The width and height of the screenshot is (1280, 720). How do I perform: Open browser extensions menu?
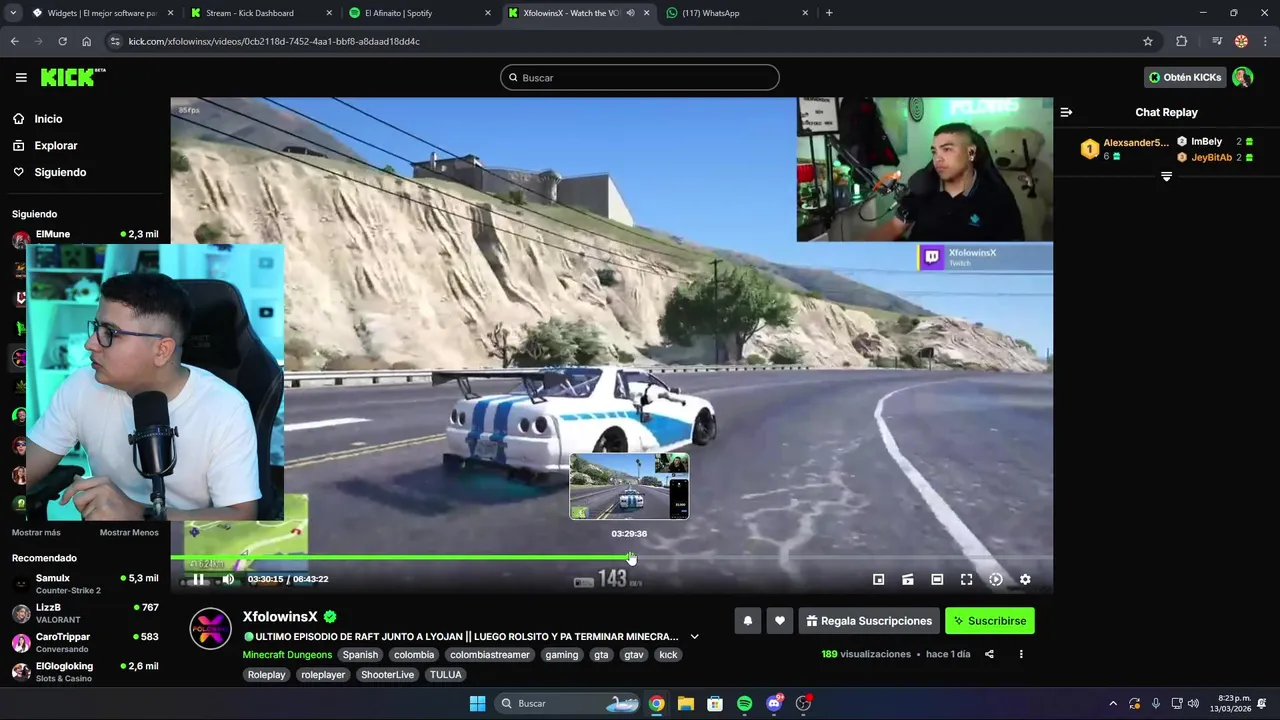click(x=1182, y=41)
